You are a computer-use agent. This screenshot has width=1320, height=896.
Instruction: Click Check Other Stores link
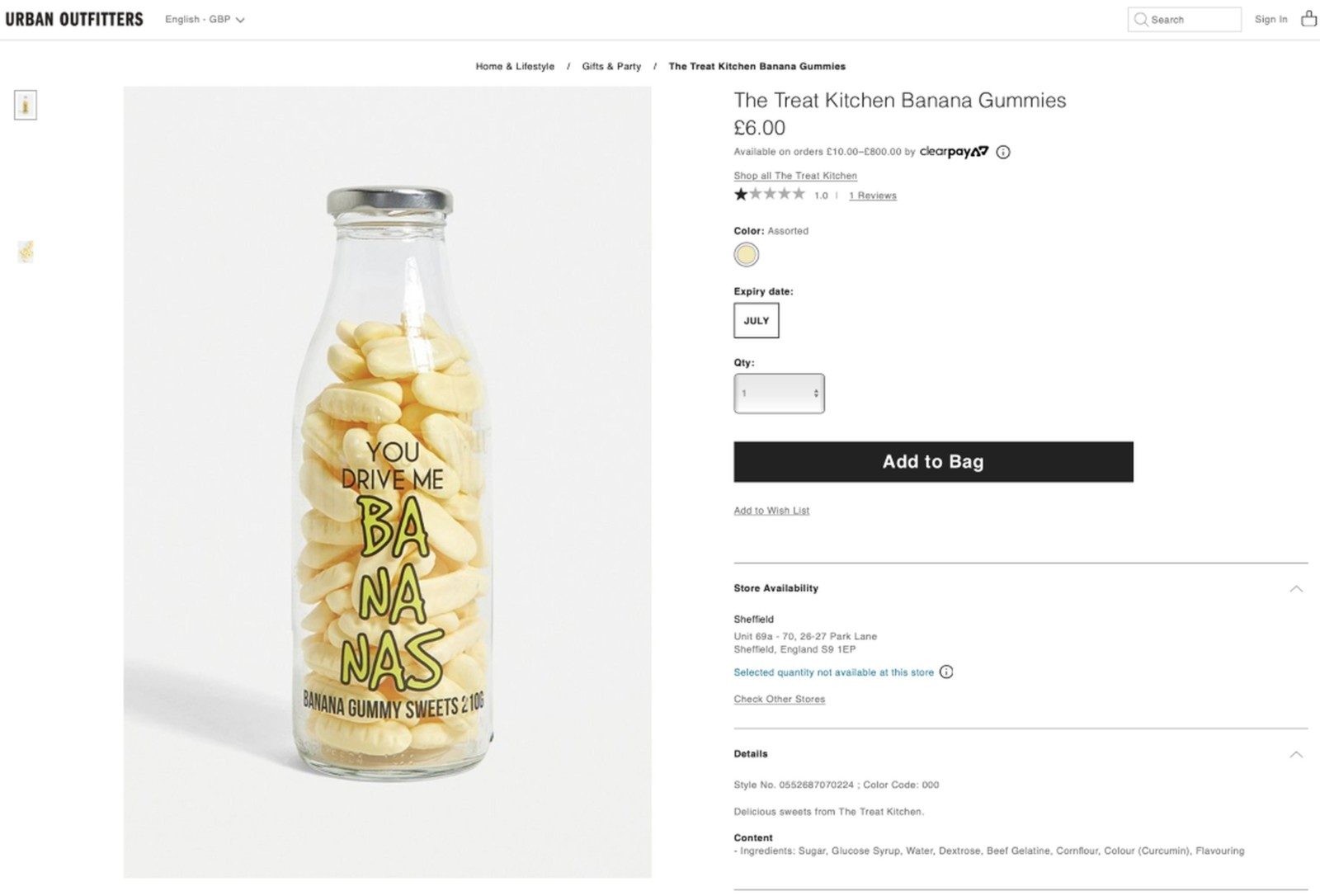pyautogui.click(x=779, y=699)
